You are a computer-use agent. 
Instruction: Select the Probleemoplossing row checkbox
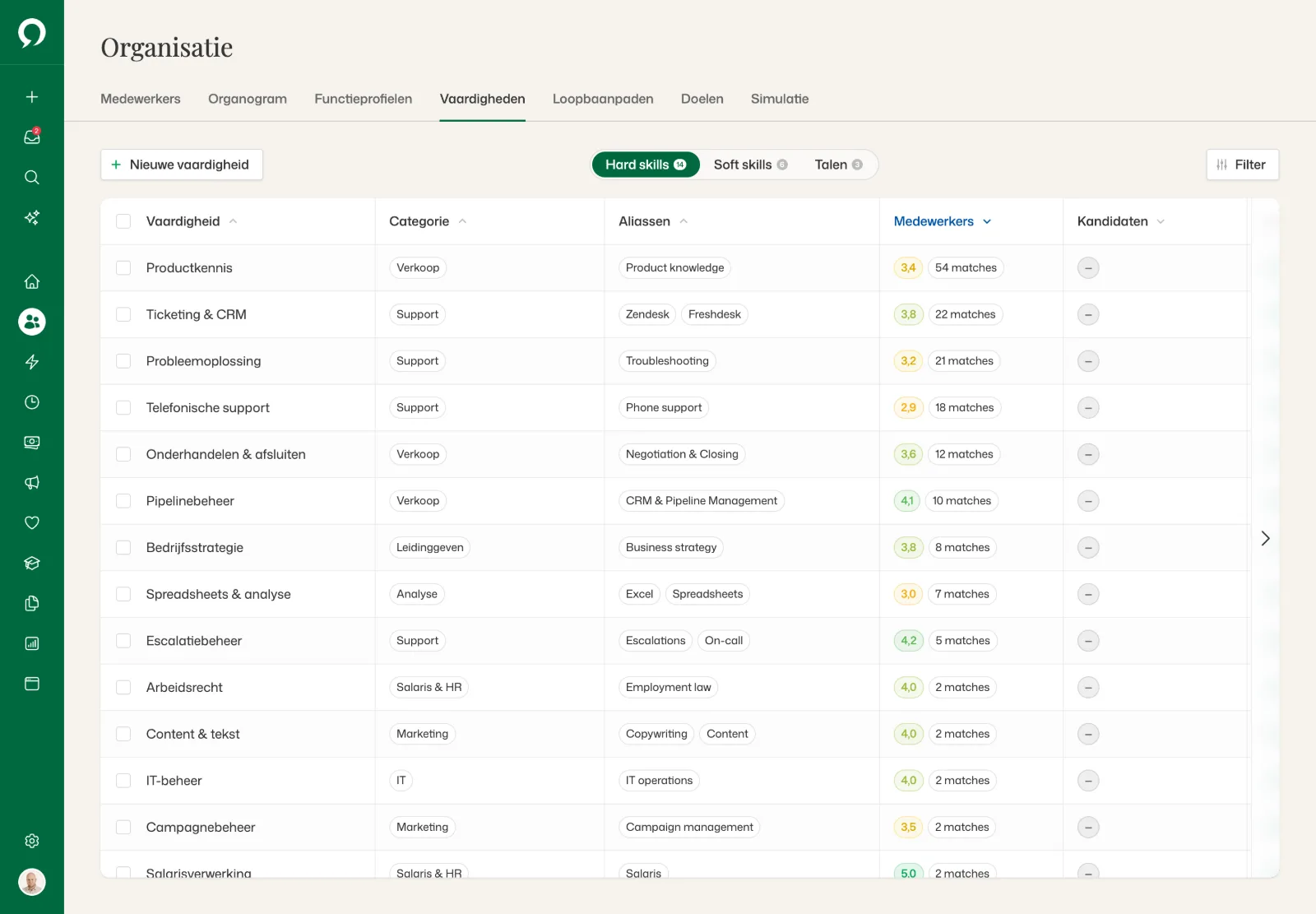click(x=123, y=361)
